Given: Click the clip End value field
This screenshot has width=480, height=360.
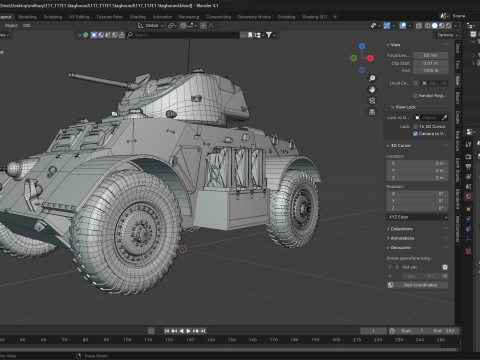Looking at the screenshot, I should tap(430, 70).
